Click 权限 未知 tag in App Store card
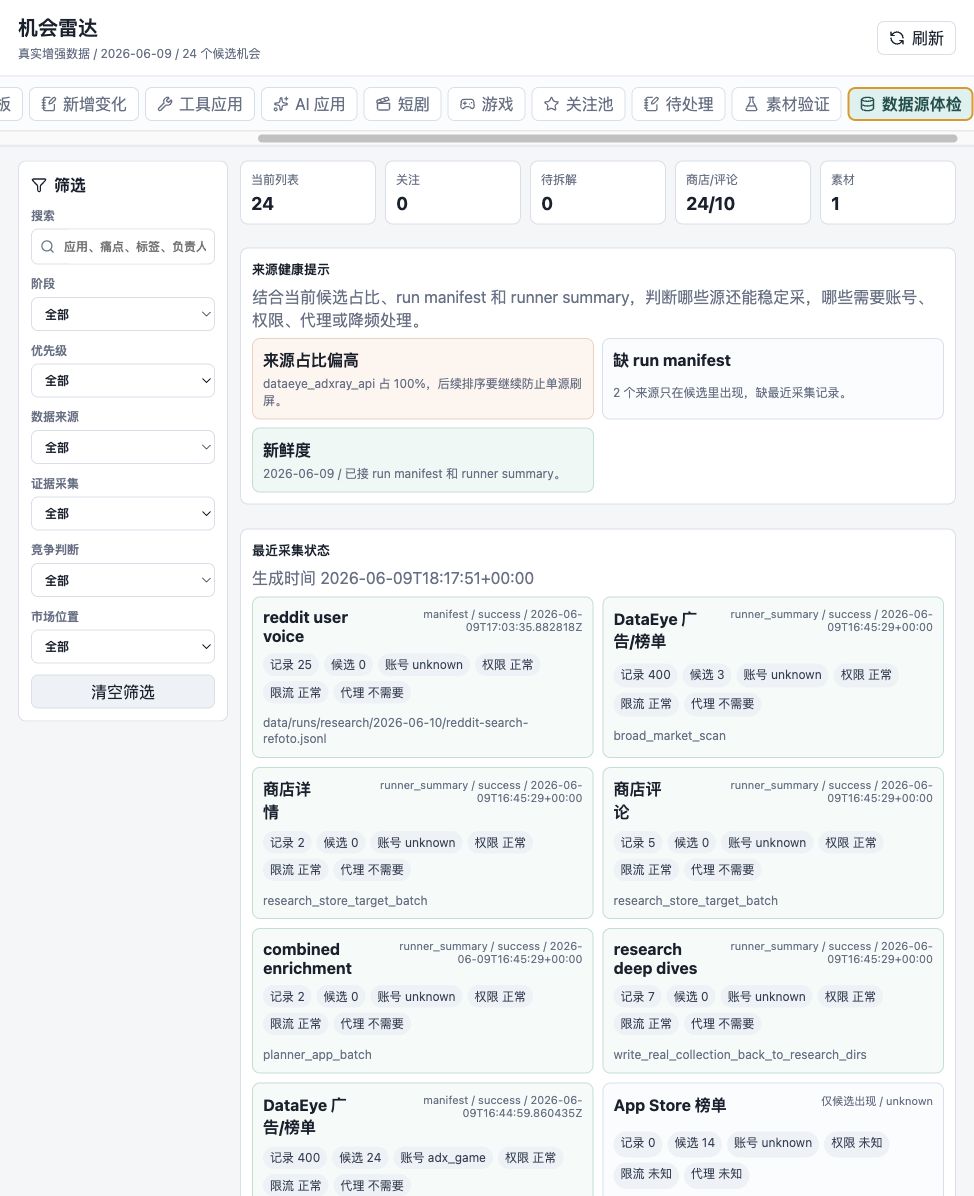This screenshot has height=1196, width=974. click(857, 1143)
